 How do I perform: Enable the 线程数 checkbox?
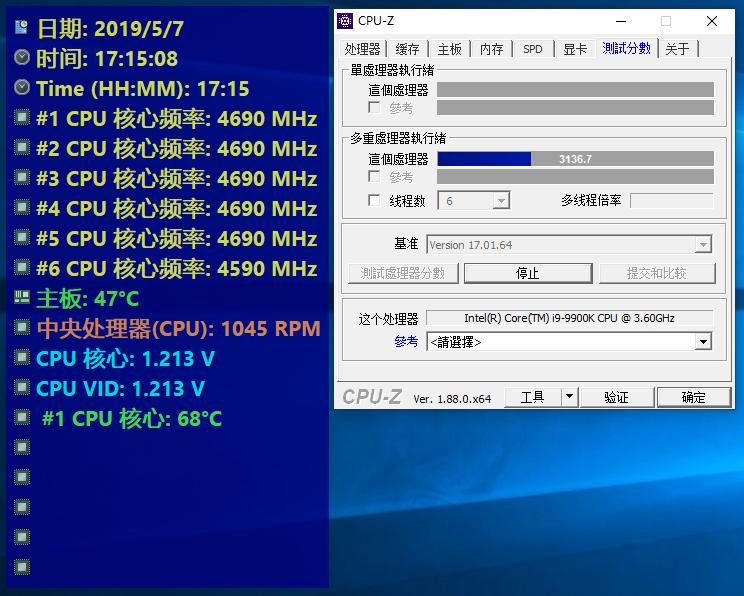tap(374, 200)
